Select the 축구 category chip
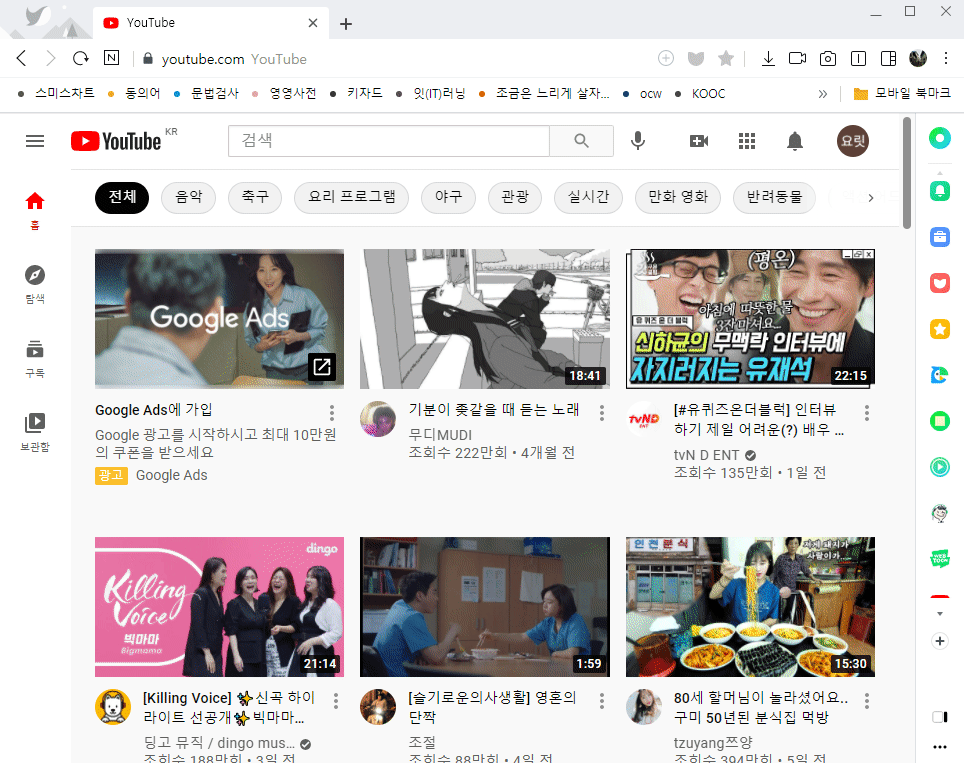964x763 pixels. 255,197
